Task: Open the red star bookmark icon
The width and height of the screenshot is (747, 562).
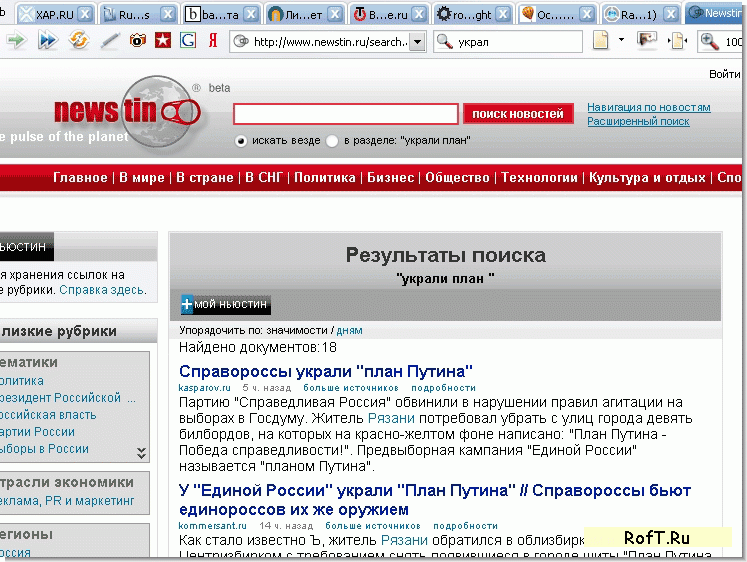Action: [x=161, y=41]
